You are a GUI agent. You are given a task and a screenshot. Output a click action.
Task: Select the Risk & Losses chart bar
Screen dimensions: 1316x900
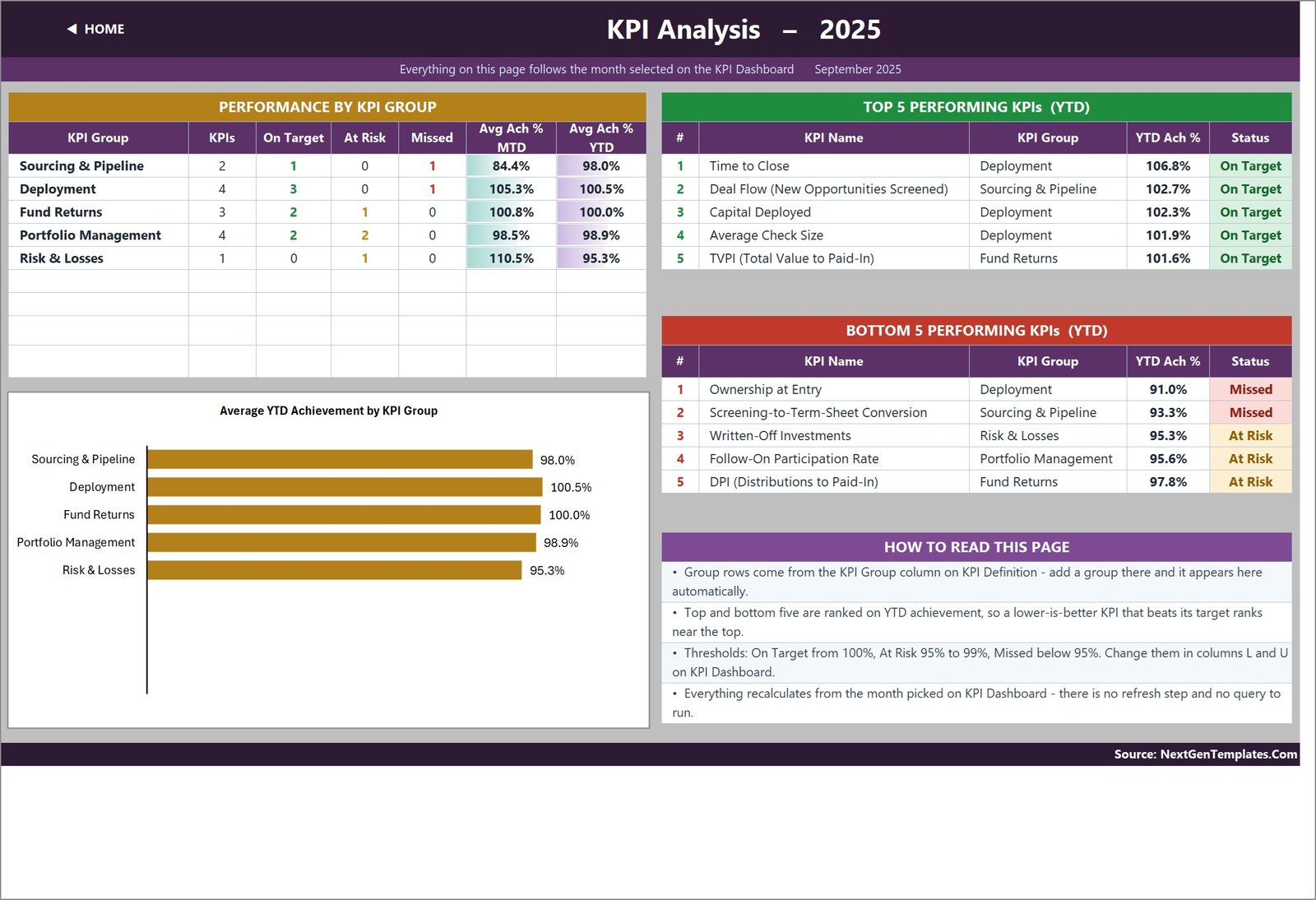[x=335, y=570]
